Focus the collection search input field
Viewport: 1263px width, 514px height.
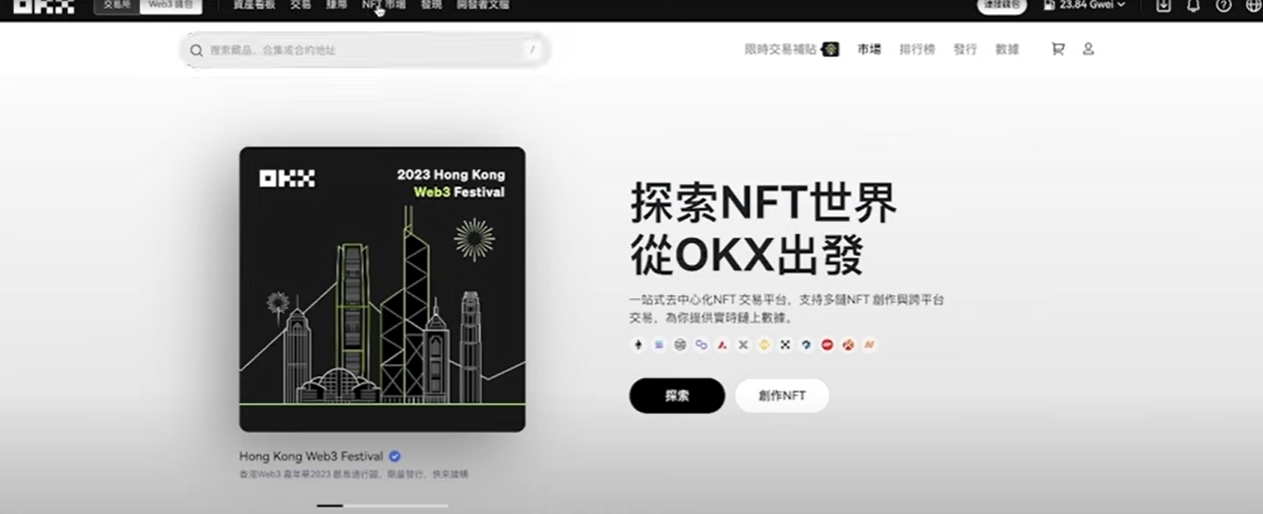[365, 50]
